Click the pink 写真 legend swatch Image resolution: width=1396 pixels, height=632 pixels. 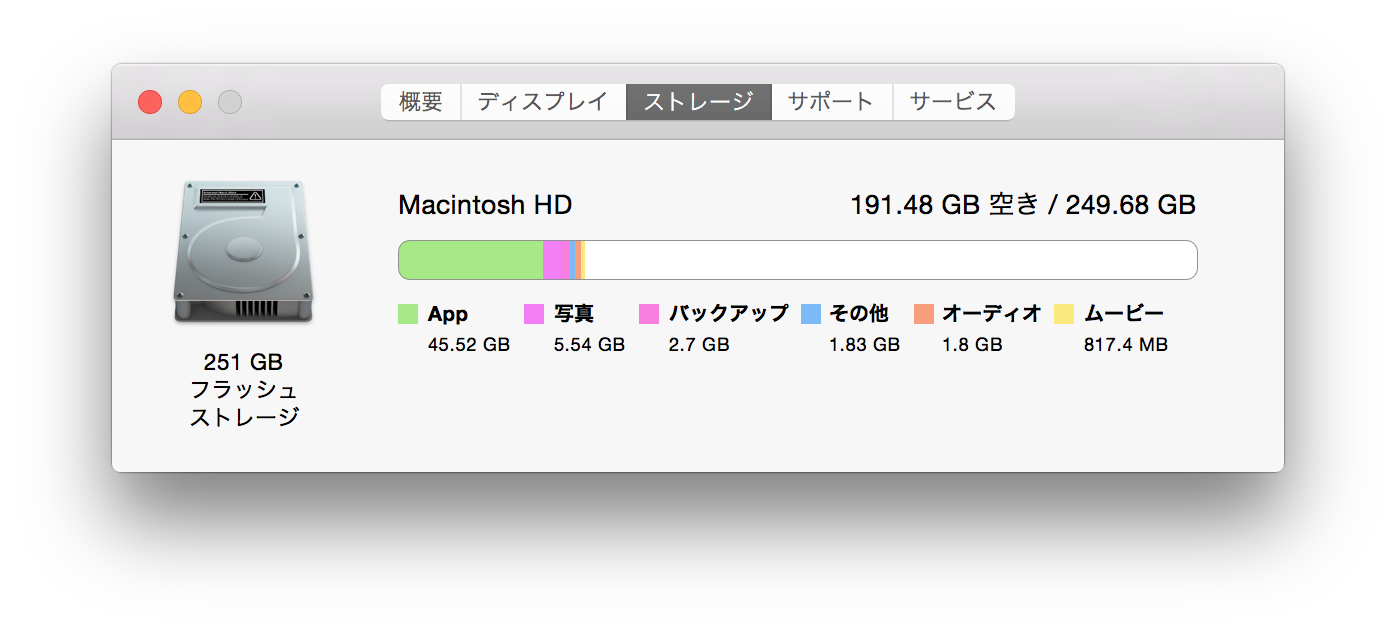click(534, 314)
